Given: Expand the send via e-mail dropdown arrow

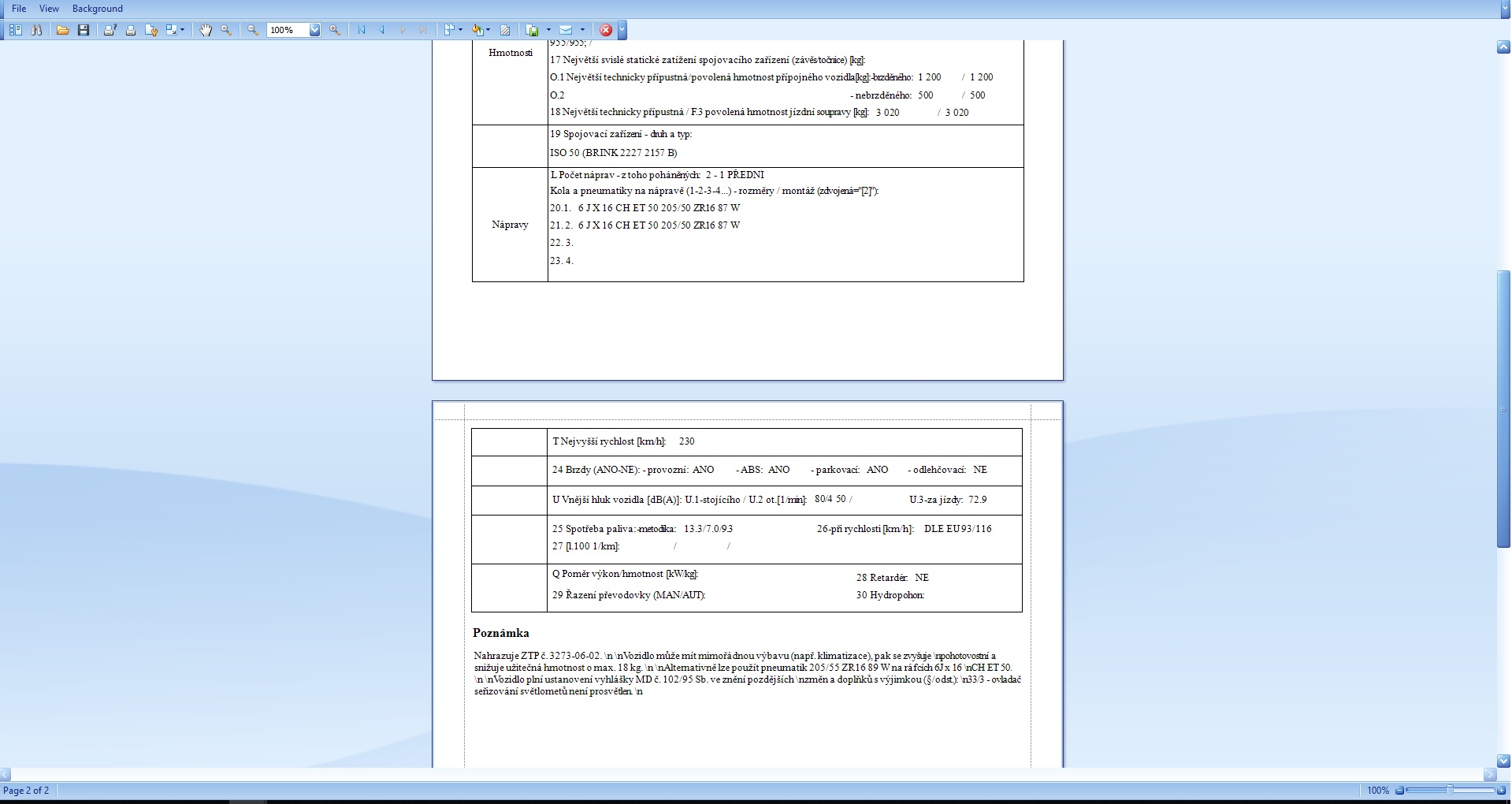Looking at the screenshot, I should (582, 30).
